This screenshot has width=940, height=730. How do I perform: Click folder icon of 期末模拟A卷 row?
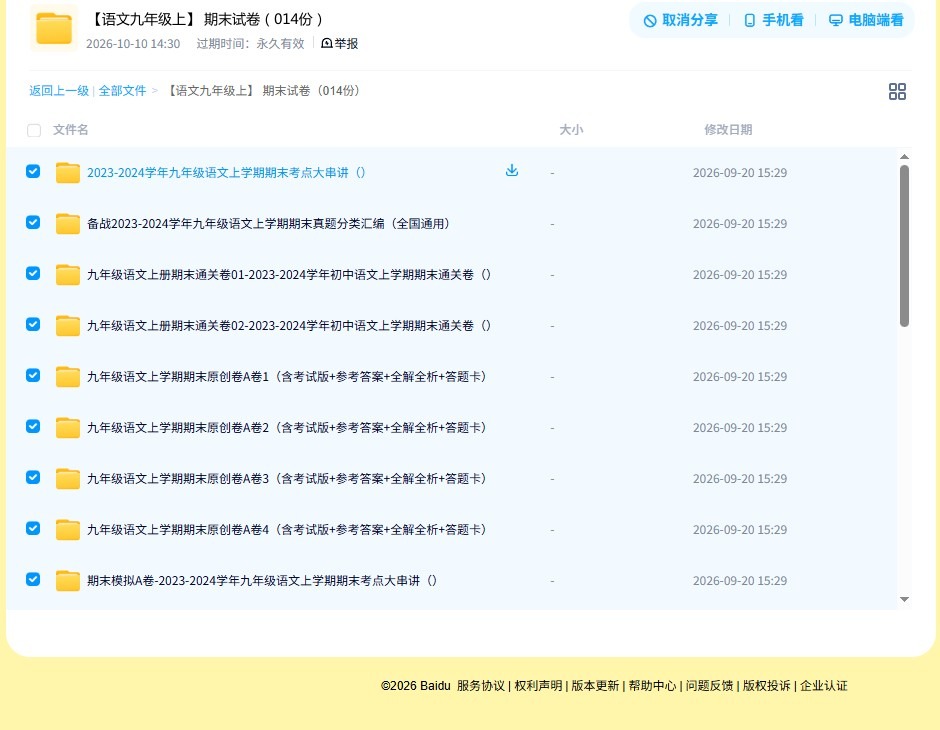[68, 580]
